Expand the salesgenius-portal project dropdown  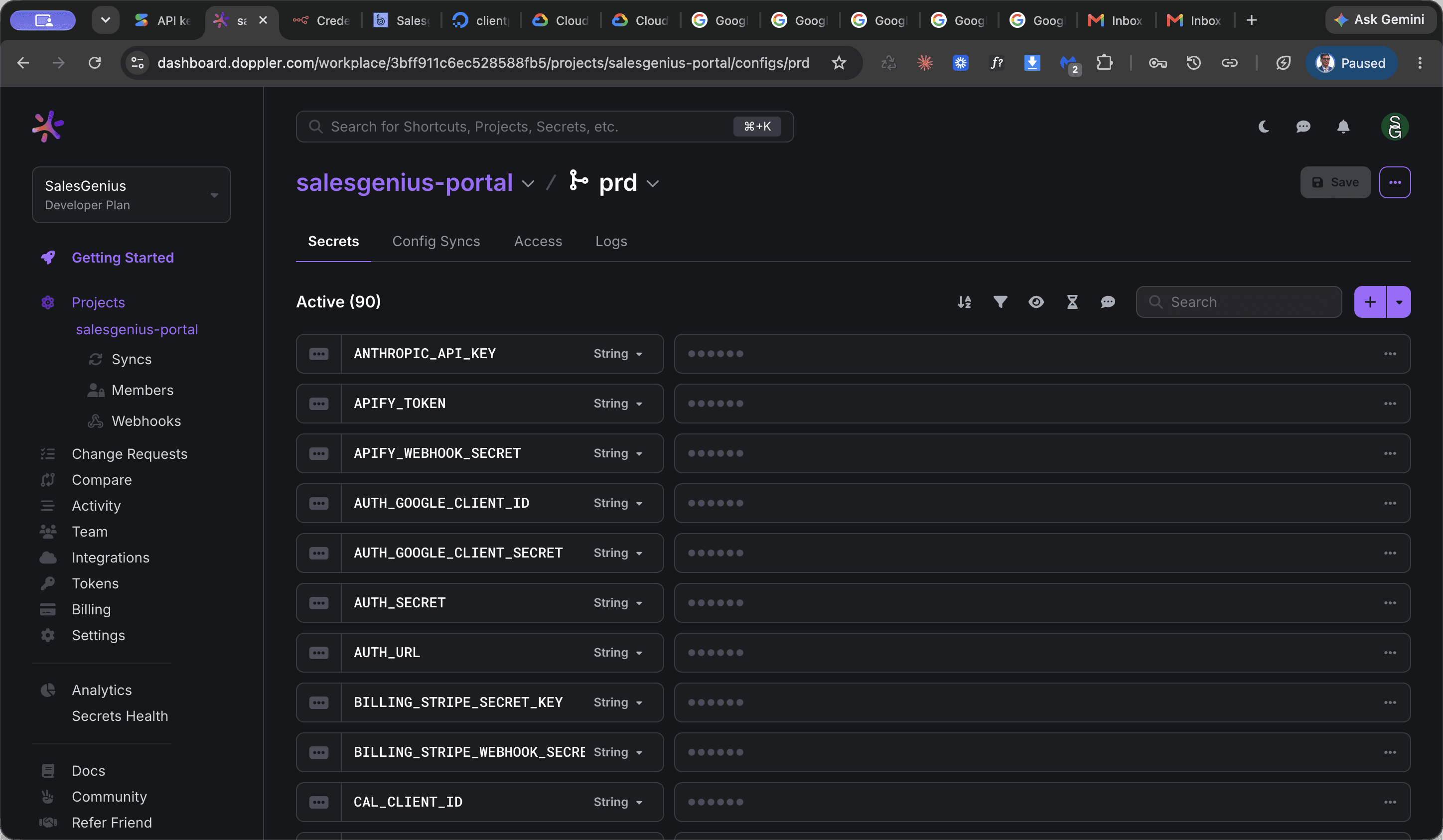(x=528, y=184)
